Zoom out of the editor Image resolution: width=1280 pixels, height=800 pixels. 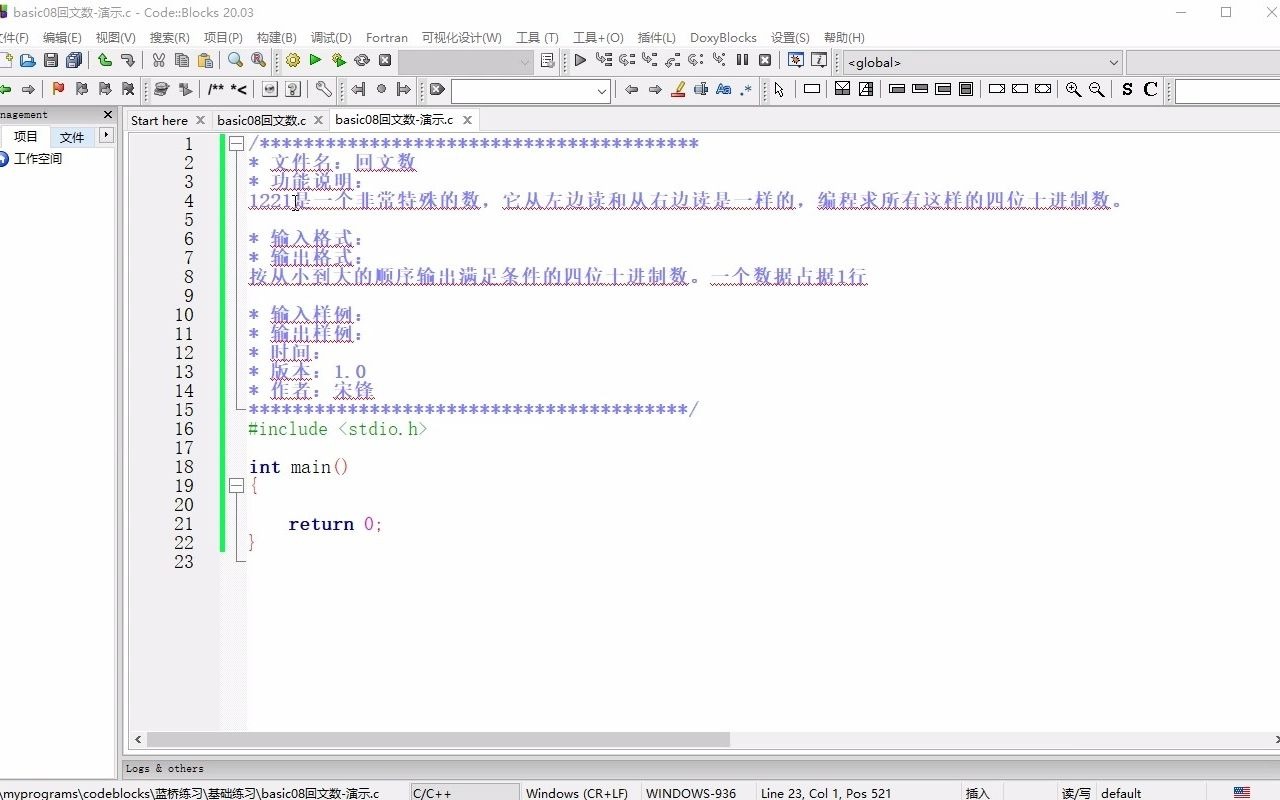1097,89
